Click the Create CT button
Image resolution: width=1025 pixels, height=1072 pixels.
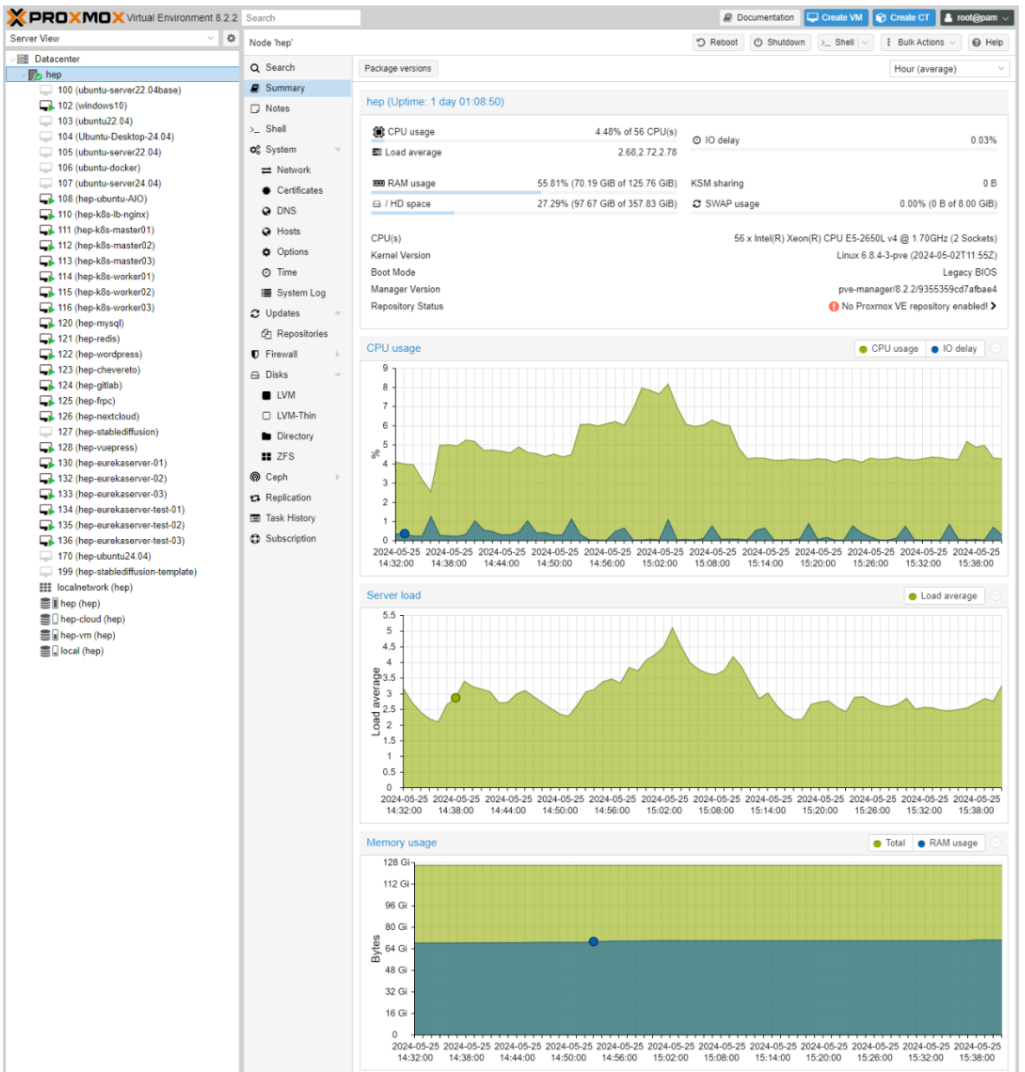(904, 18)
